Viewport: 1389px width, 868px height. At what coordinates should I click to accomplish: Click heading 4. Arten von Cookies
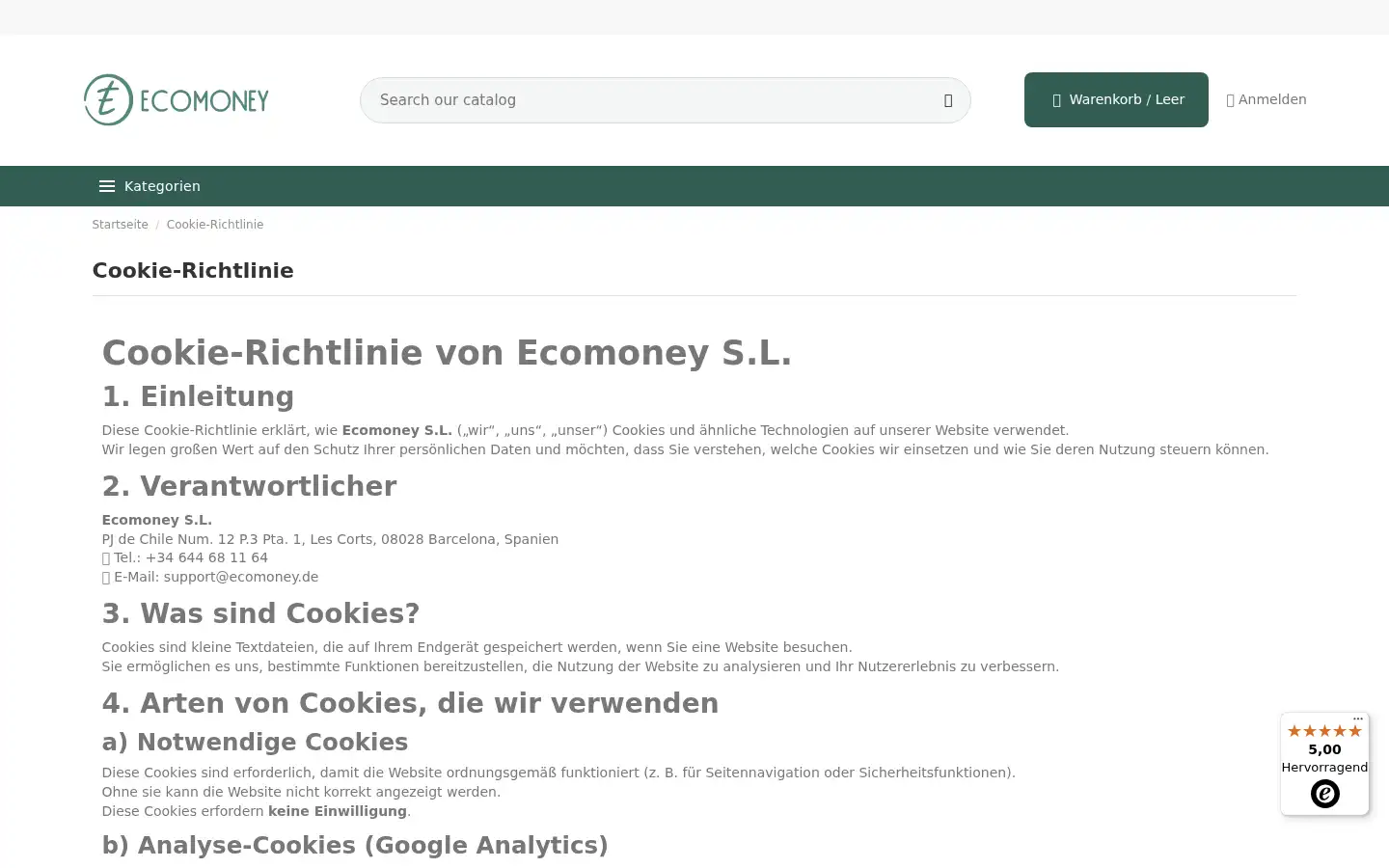point(410,703)
